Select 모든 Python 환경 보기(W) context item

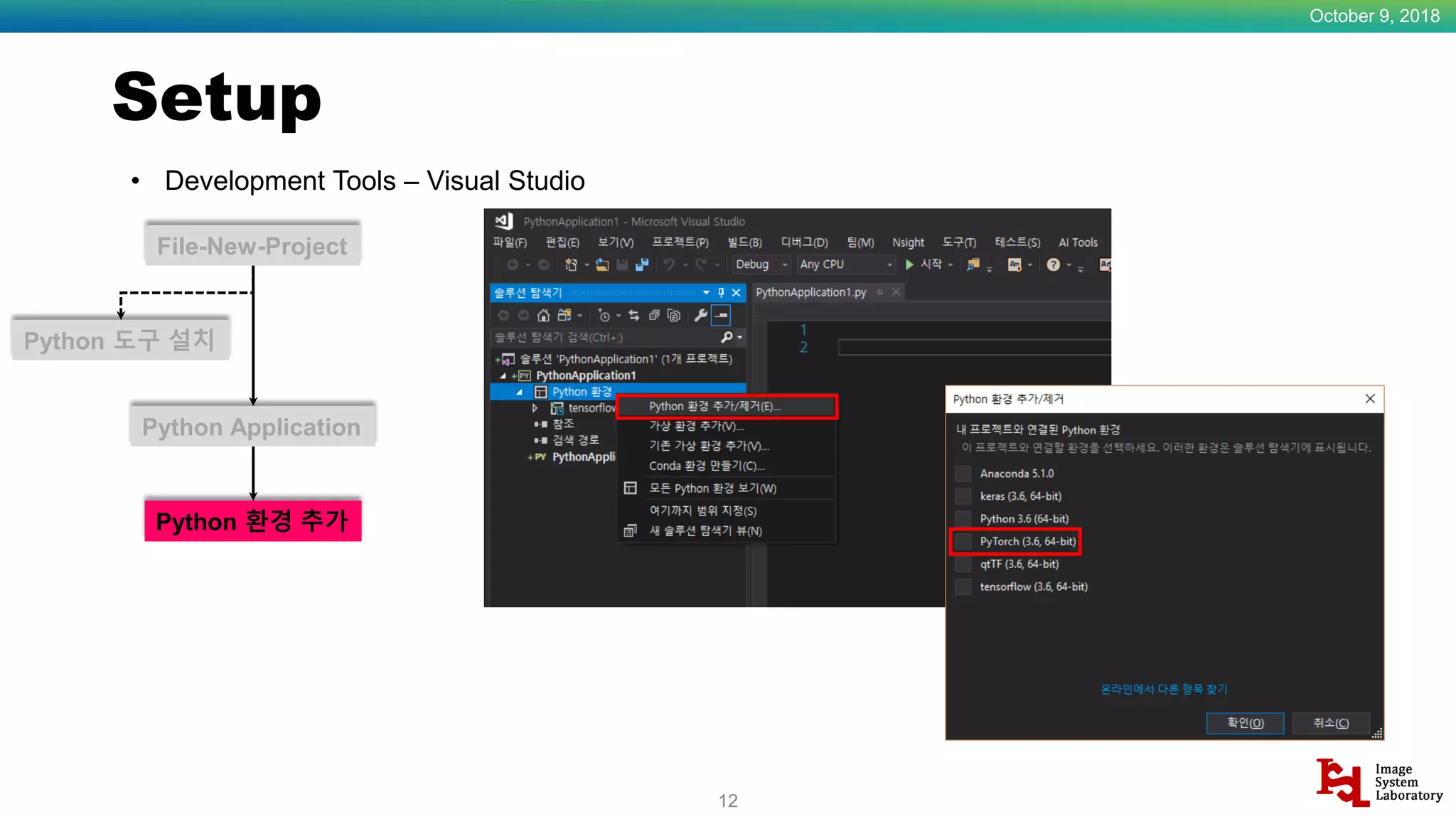(727, 488)
